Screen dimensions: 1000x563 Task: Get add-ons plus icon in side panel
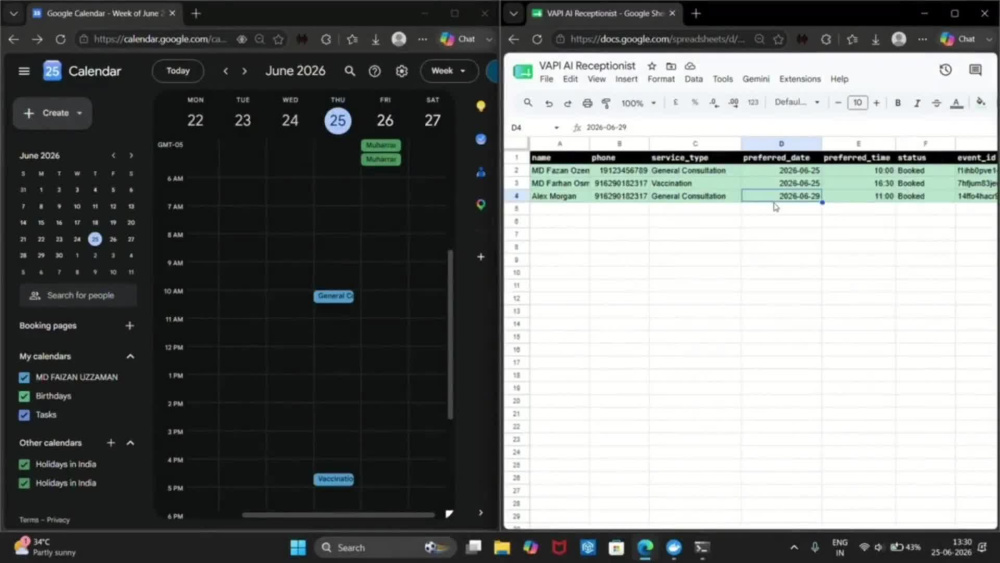tap(481, 256)
